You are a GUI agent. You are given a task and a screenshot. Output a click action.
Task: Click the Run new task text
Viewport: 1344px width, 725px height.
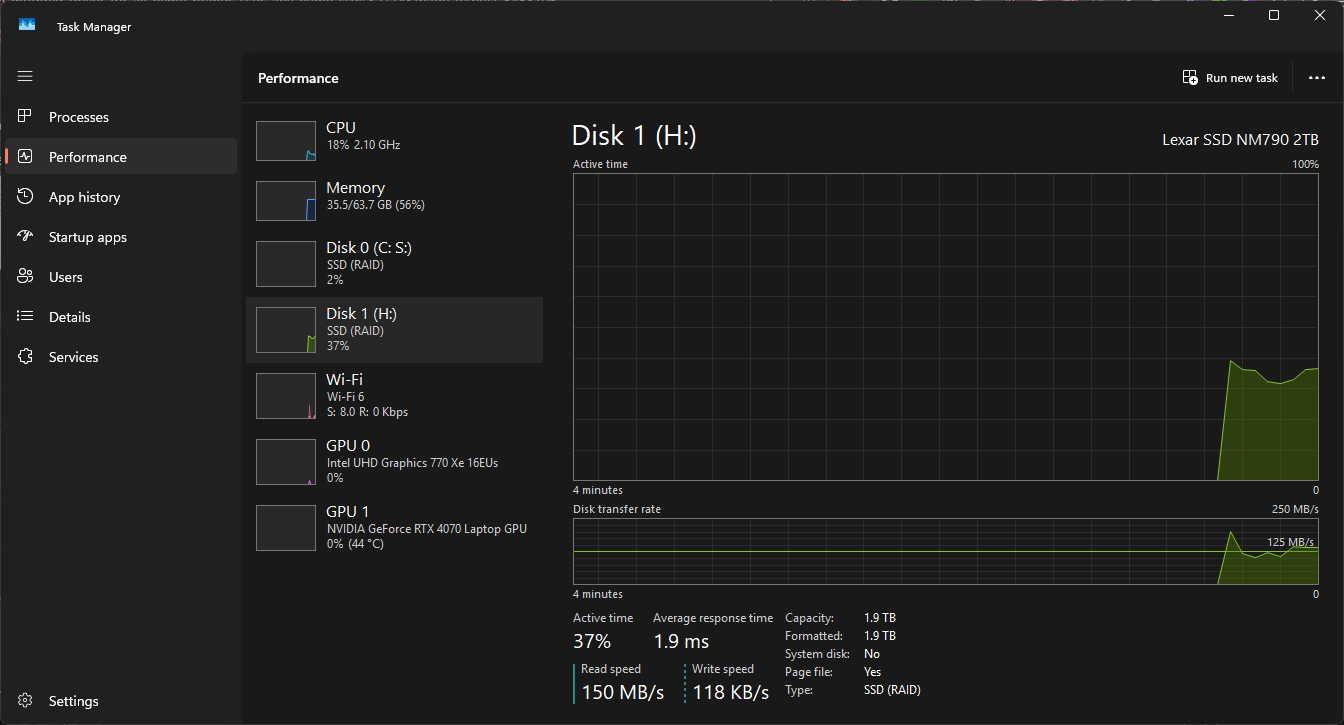tap(1242, 78)
